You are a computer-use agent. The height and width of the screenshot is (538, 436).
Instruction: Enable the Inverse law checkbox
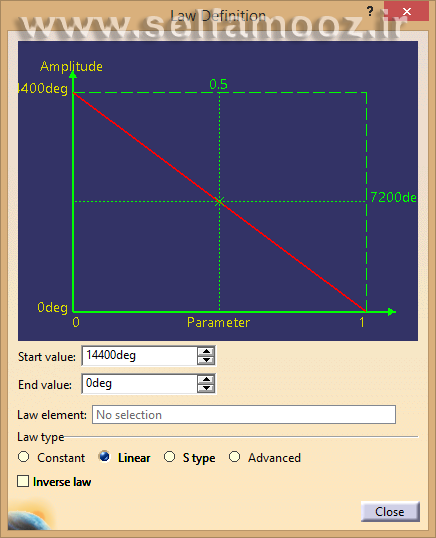pos(23,481)
